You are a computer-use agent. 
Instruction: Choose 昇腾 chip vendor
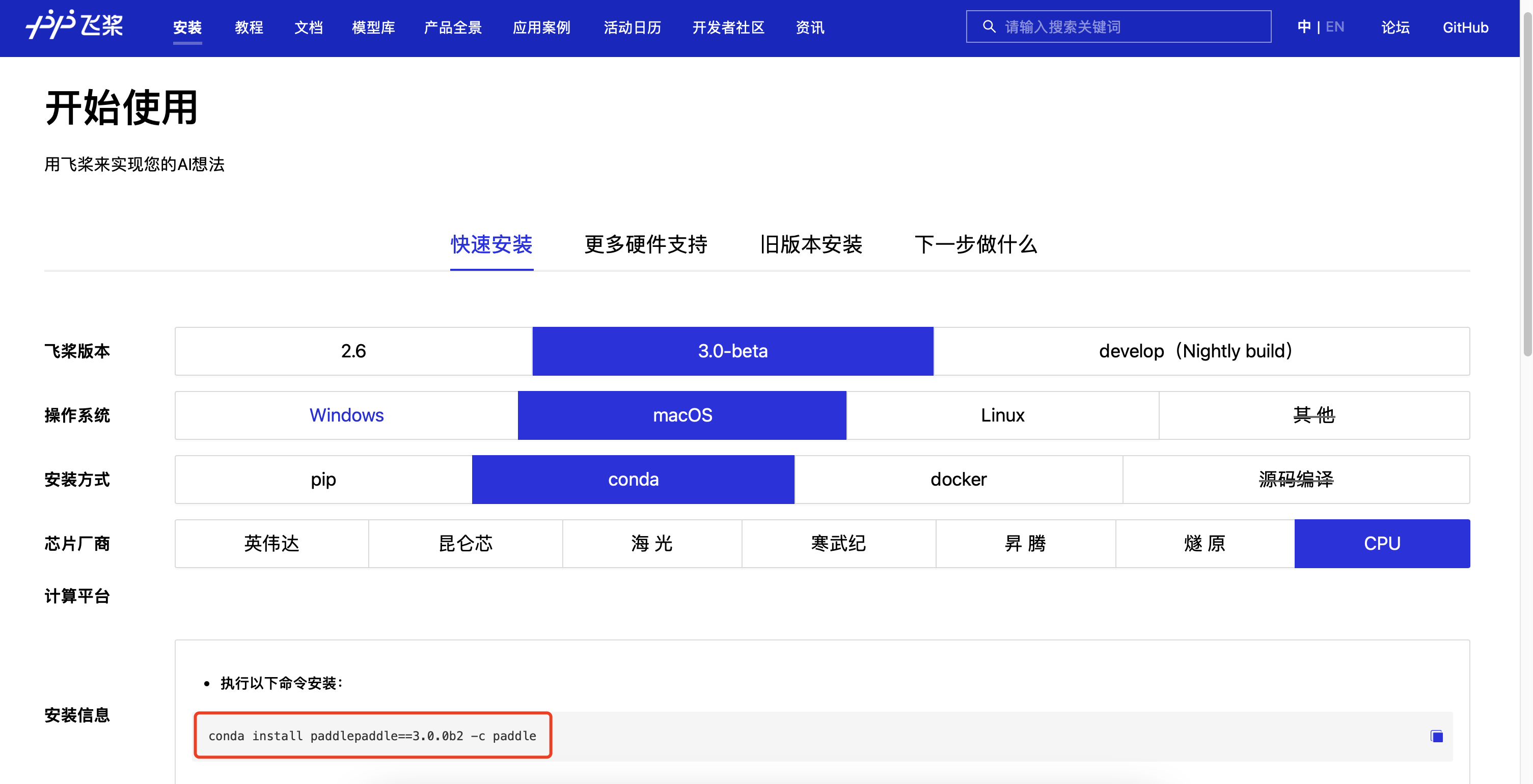(x=1025, y=544)
